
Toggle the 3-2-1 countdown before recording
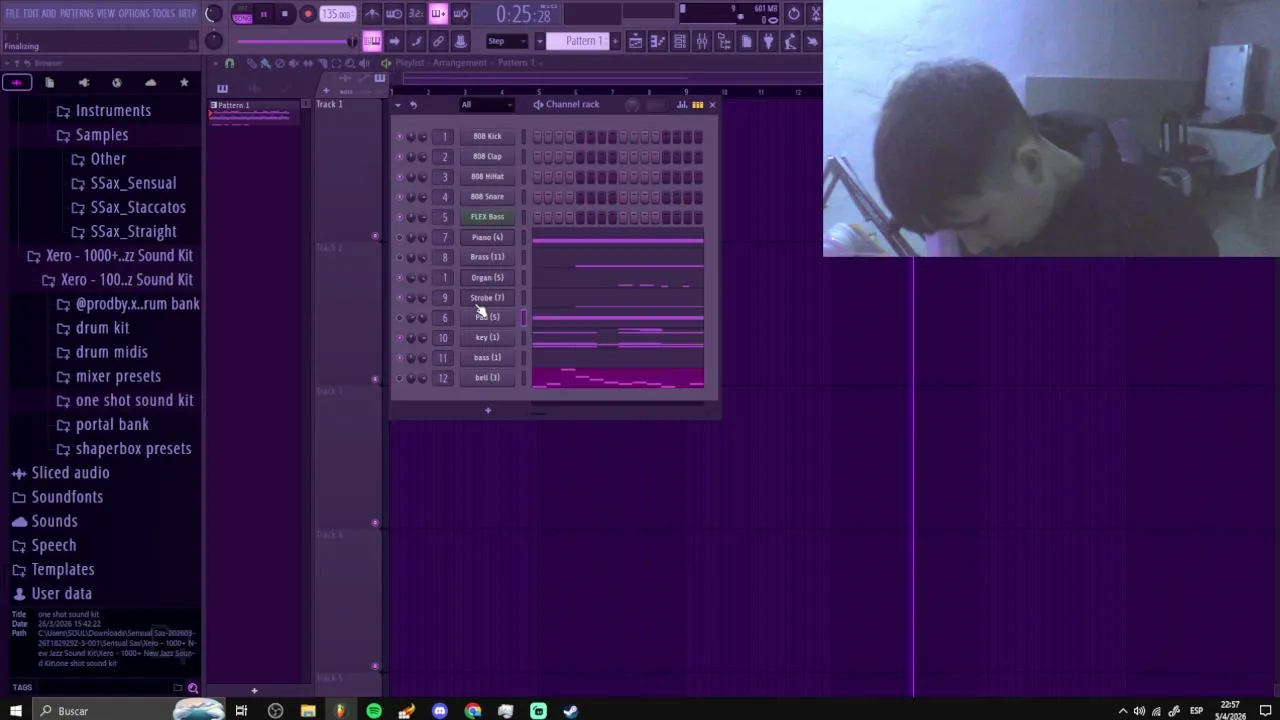(416, 14)
